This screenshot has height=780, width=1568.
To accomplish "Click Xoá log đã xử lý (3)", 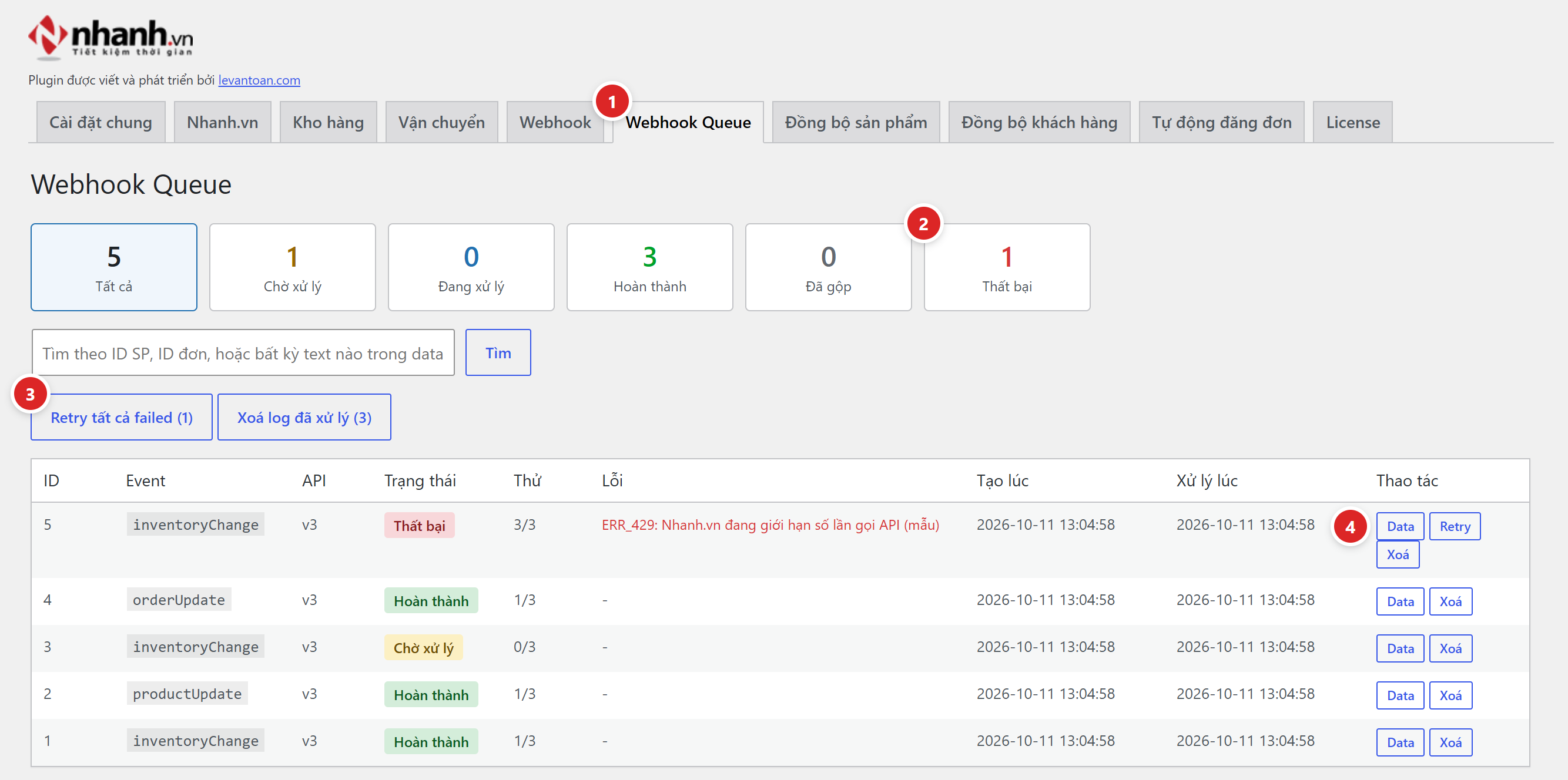I will coord(304,418).
